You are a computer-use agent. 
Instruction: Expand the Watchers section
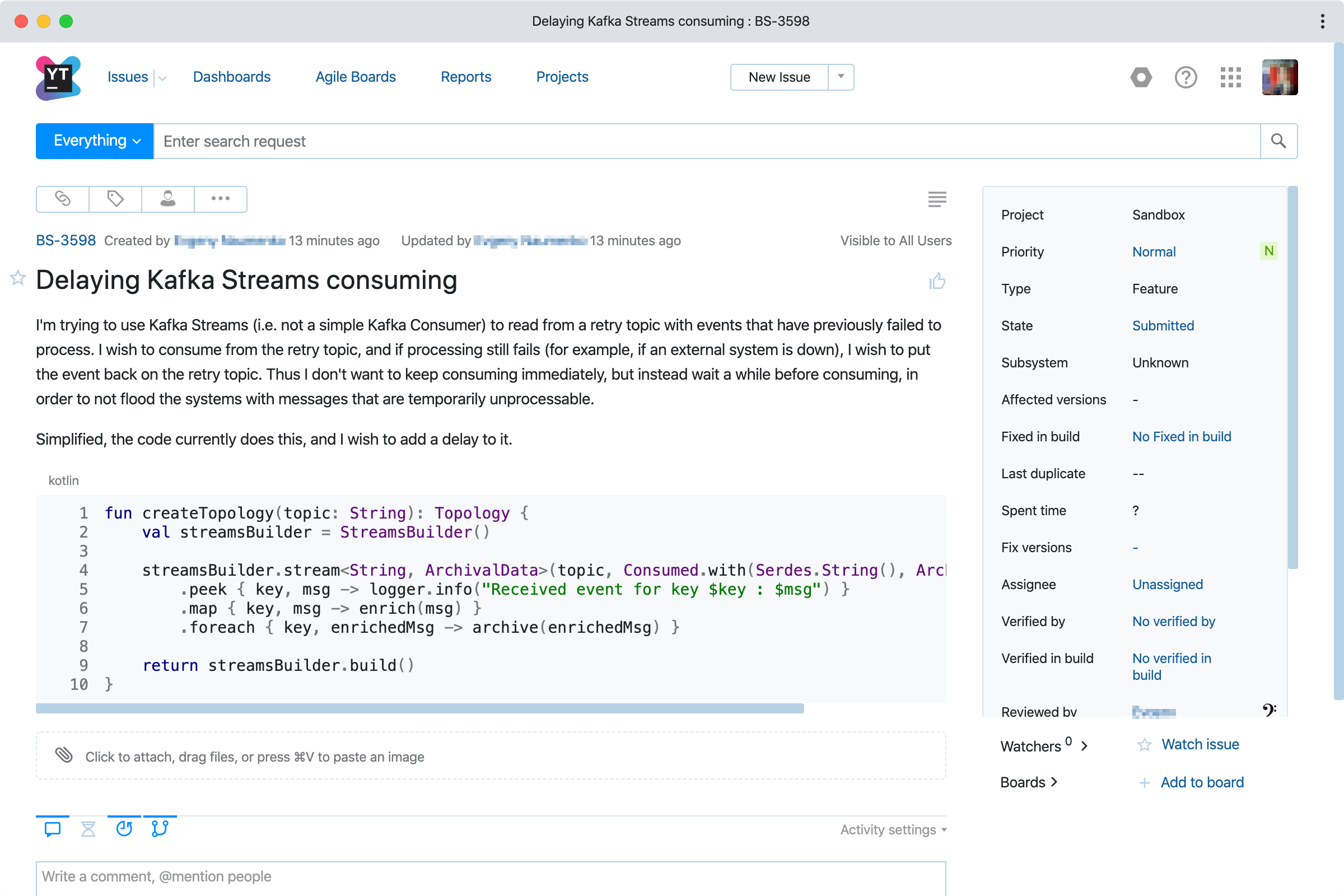(x=1044, y=745)
